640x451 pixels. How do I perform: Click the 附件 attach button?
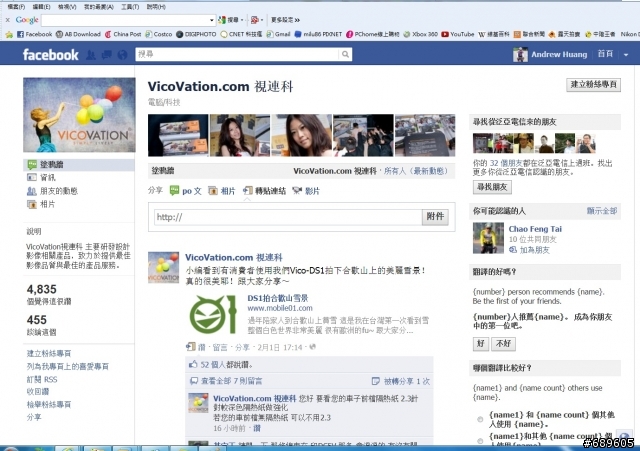click(x=435, y=216)
